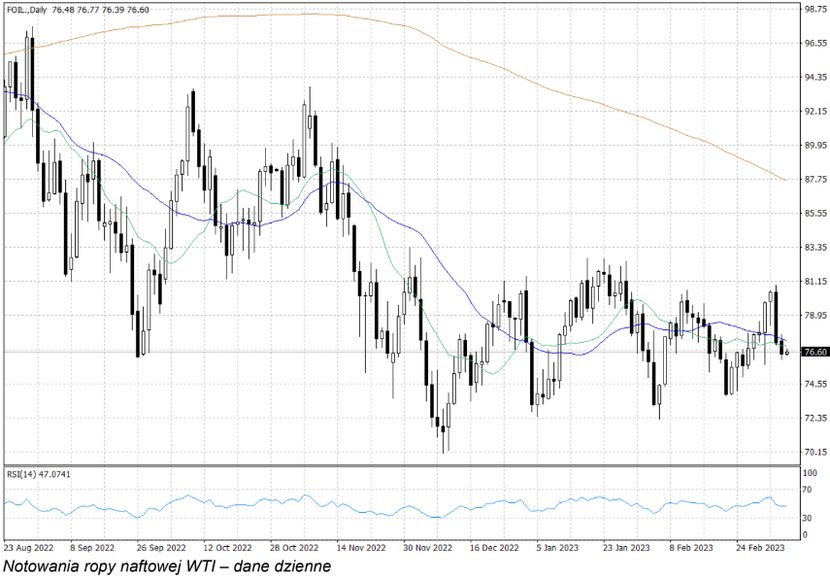The height and width of the screenshot is (580, 830).
Task: Click the 87.75 price level label
Action: [815, 179]
